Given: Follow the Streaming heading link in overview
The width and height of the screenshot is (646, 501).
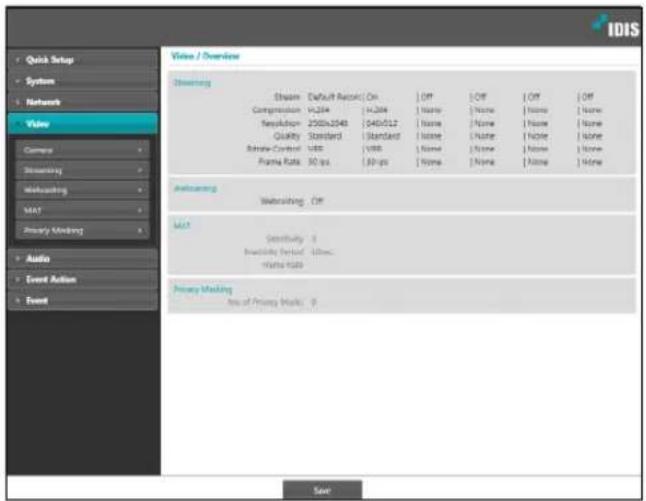Looking at the screenshot, I should [x=192, y=83].
